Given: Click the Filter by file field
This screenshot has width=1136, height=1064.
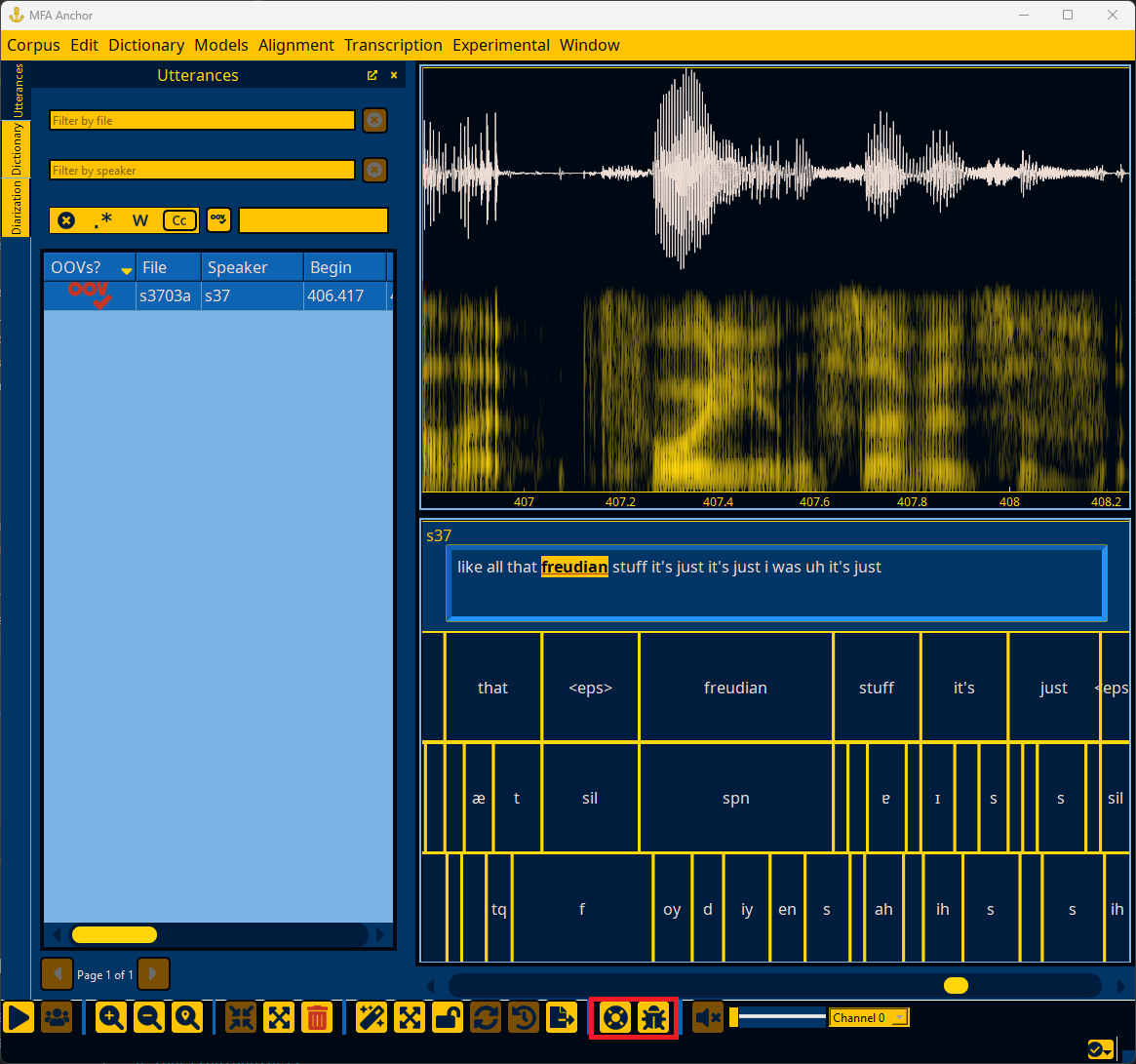Looking at the screenshot, I should pos(202,120).
